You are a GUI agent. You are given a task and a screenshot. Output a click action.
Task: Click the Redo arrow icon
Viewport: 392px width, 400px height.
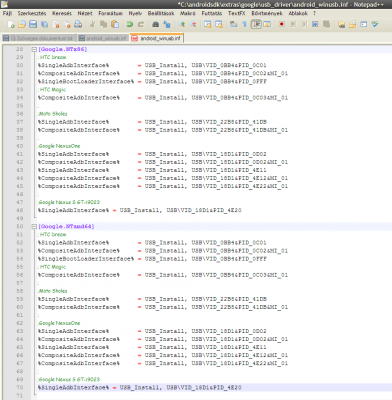(141, 24)
